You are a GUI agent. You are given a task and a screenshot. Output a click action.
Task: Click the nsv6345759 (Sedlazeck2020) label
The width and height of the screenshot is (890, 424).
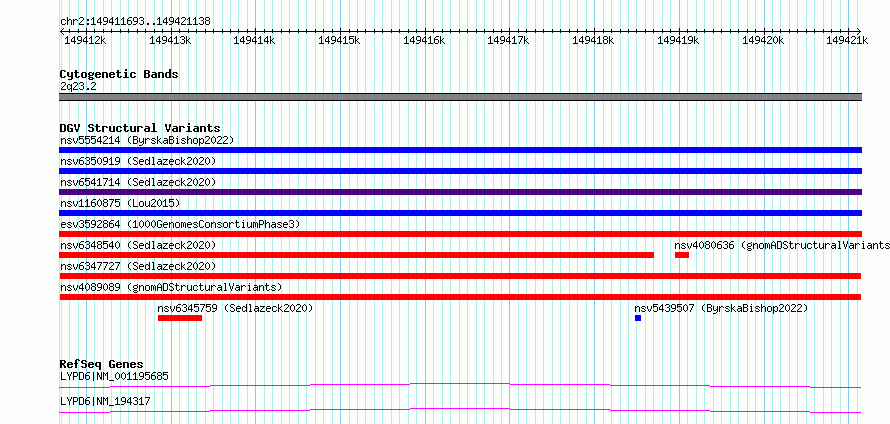pos(236,308)
